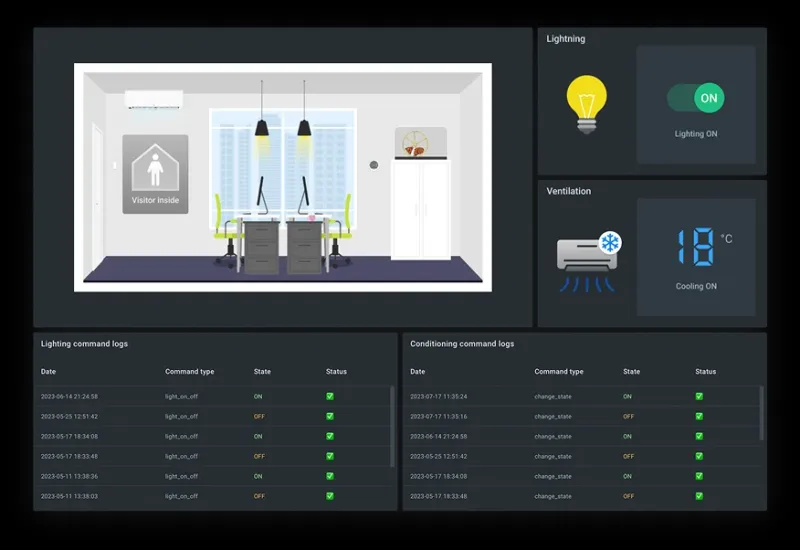Click the Date column header in Conditioning logs
The width and height of the screenshot is (800, 550).
point(417,371)
